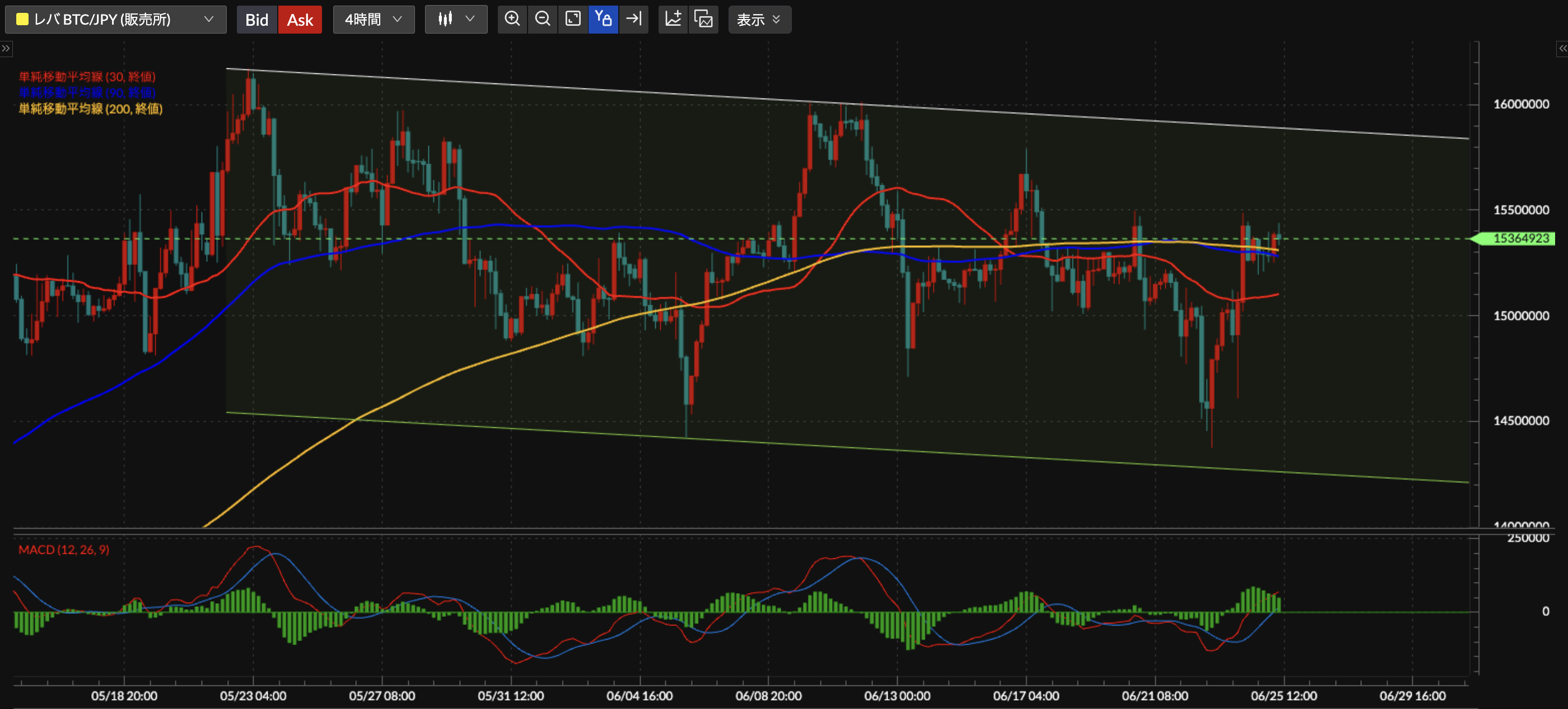Click the MACD (12, 26, 9) indicator label
Viewport: 1568px width, 709px height.
click(64, 549)
